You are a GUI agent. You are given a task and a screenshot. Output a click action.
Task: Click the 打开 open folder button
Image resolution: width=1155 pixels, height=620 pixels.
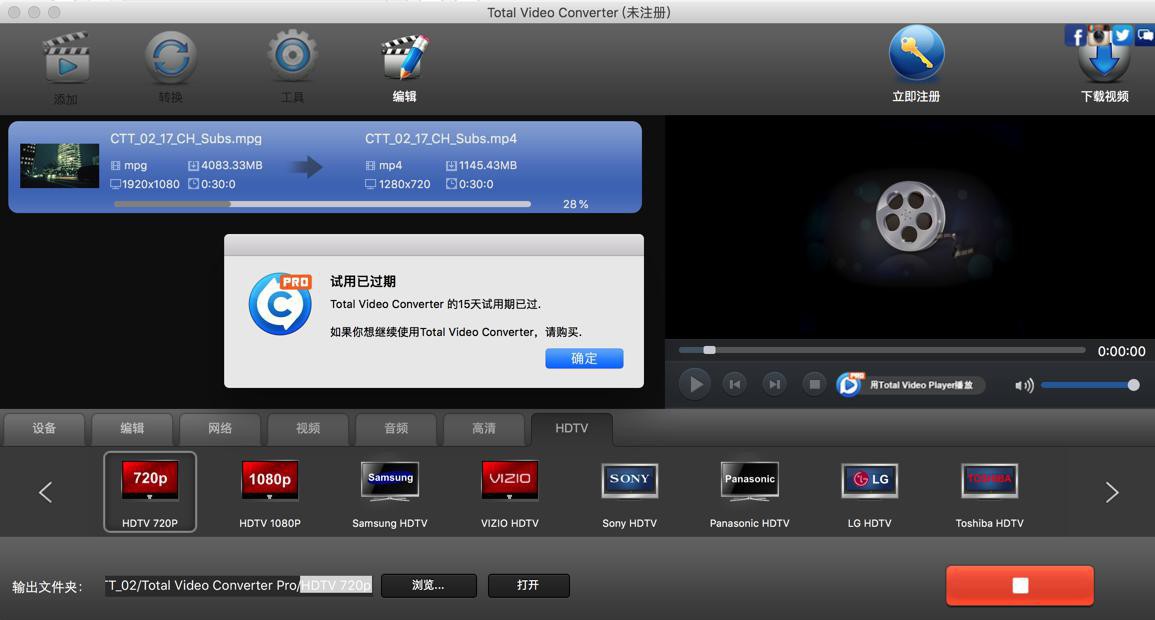tap(528, 585)
